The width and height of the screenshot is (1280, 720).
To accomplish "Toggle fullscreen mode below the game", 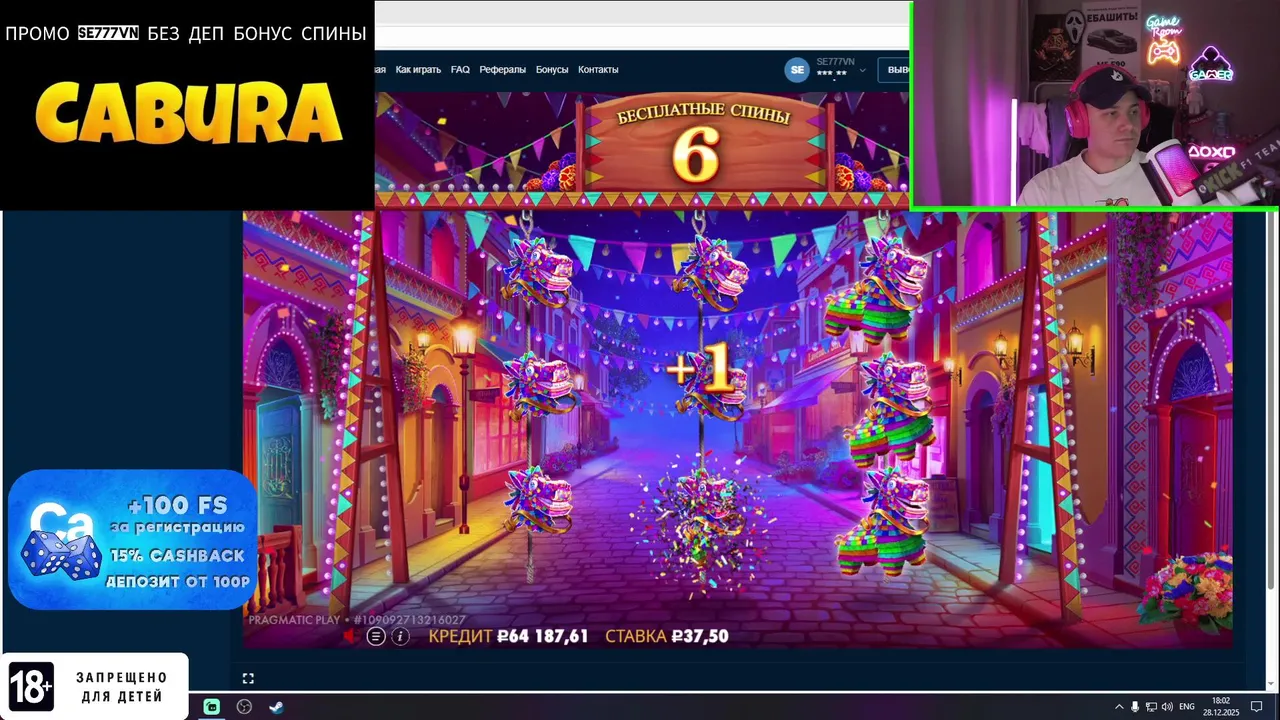I will [248, 678].
